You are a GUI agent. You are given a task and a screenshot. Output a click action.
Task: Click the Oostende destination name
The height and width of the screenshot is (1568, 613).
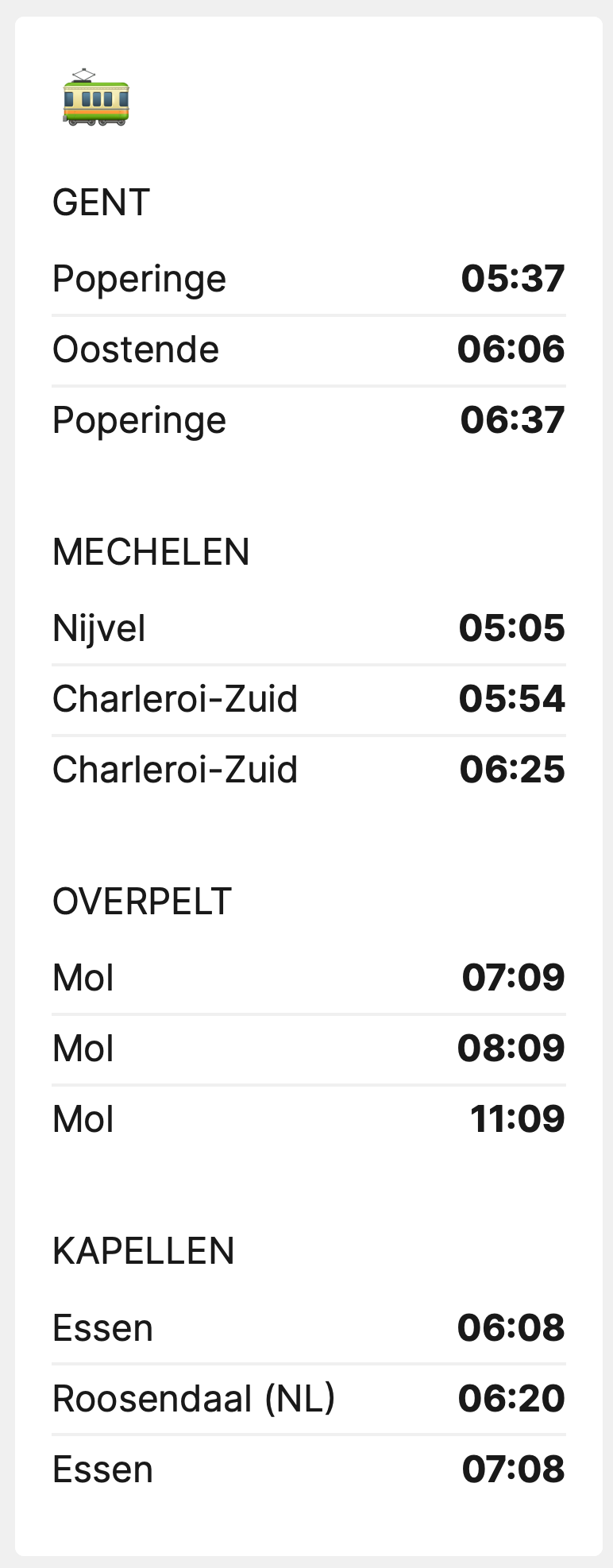136,350
